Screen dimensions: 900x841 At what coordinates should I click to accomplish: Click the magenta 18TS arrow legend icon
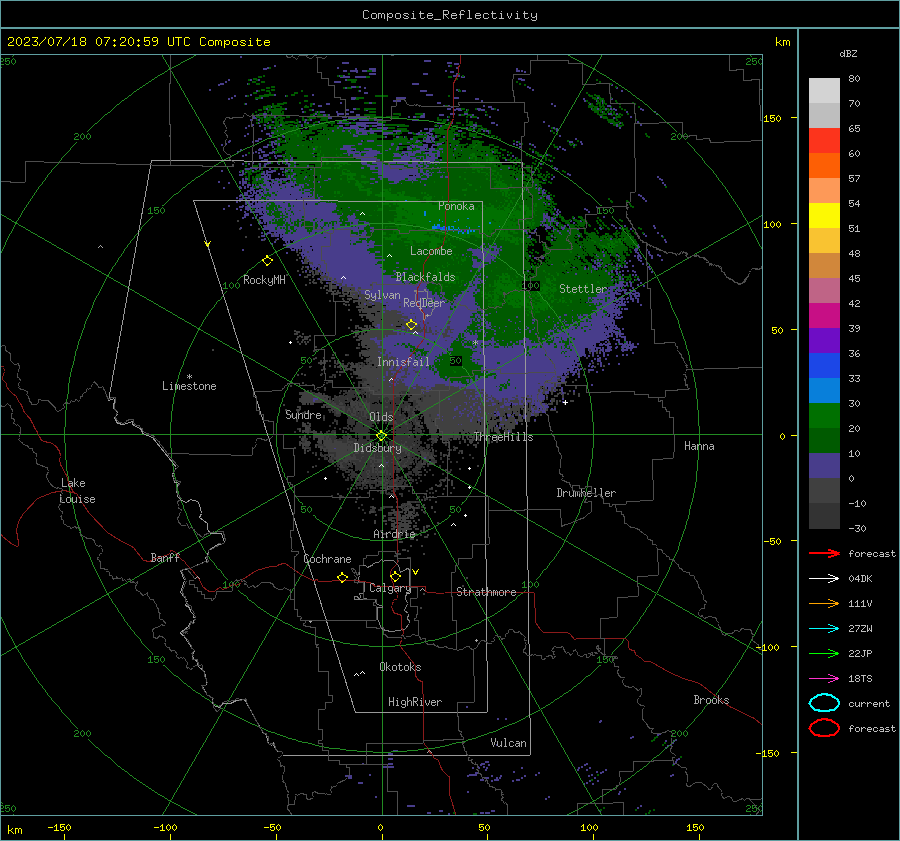(824, 679)
